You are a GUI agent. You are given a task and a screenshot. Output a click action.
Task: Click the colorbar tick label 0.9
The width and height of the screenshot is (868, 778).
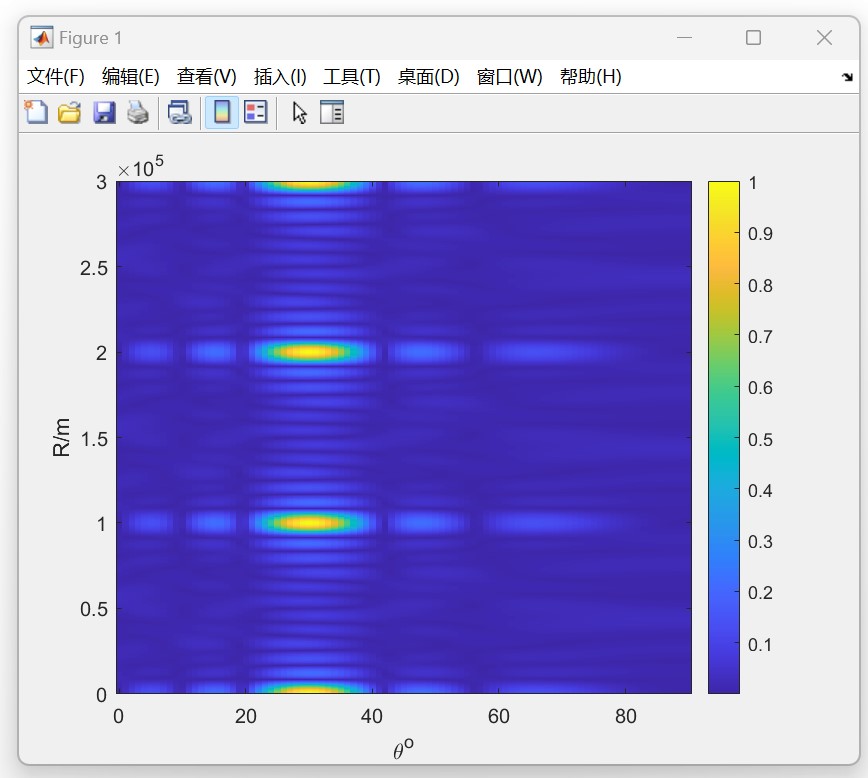point(760,234)
